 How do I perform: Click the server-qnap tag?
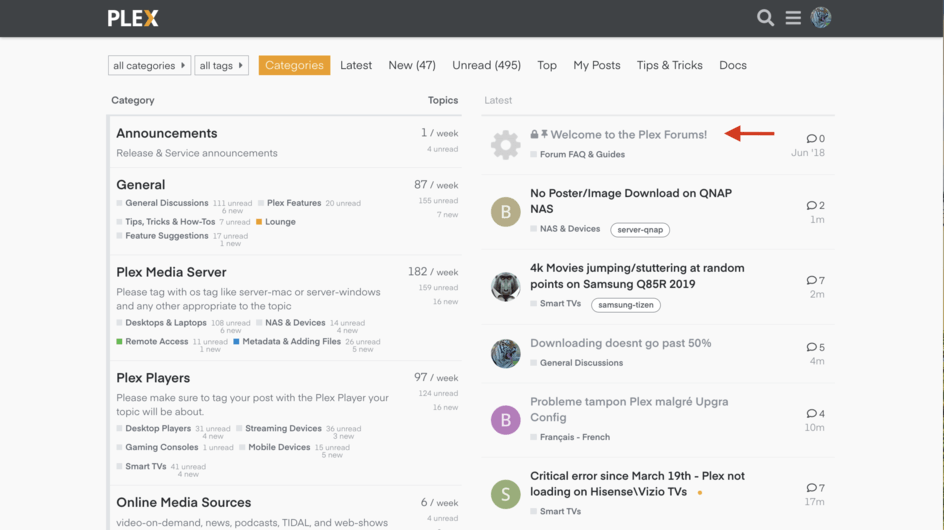[640, 229]
